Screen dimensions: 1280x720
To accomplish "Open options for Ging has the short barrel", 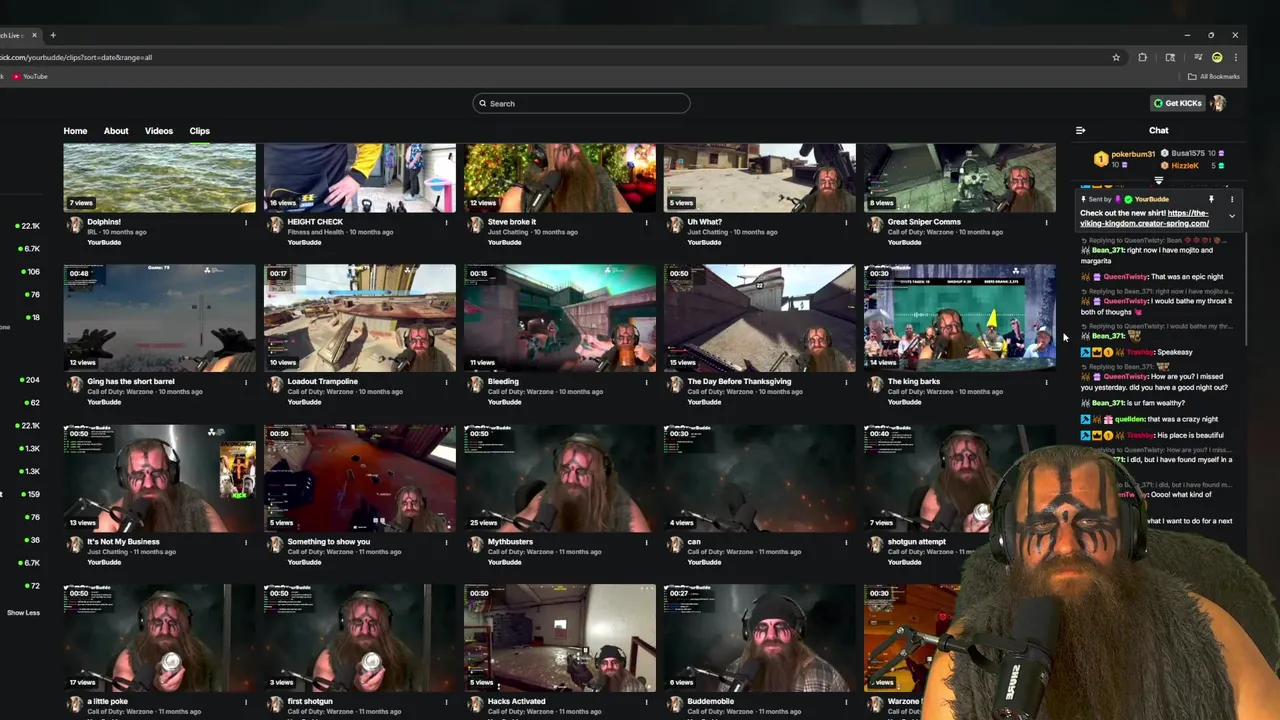I will click(x=246, y=382).
